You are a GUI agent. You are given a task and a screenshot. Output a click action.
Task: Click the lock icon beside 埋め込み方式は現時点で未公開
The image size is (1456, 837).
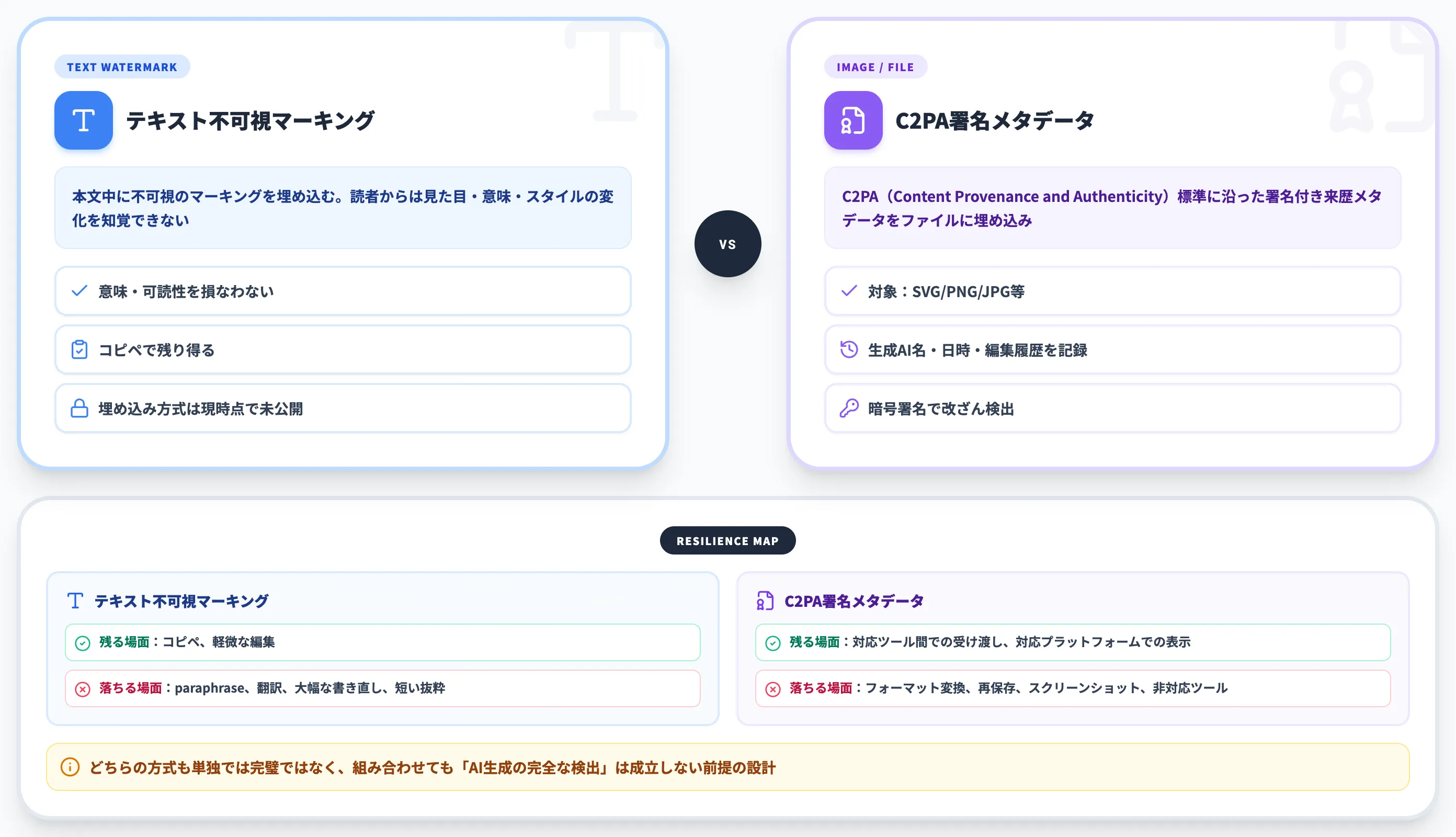(79, 408)
